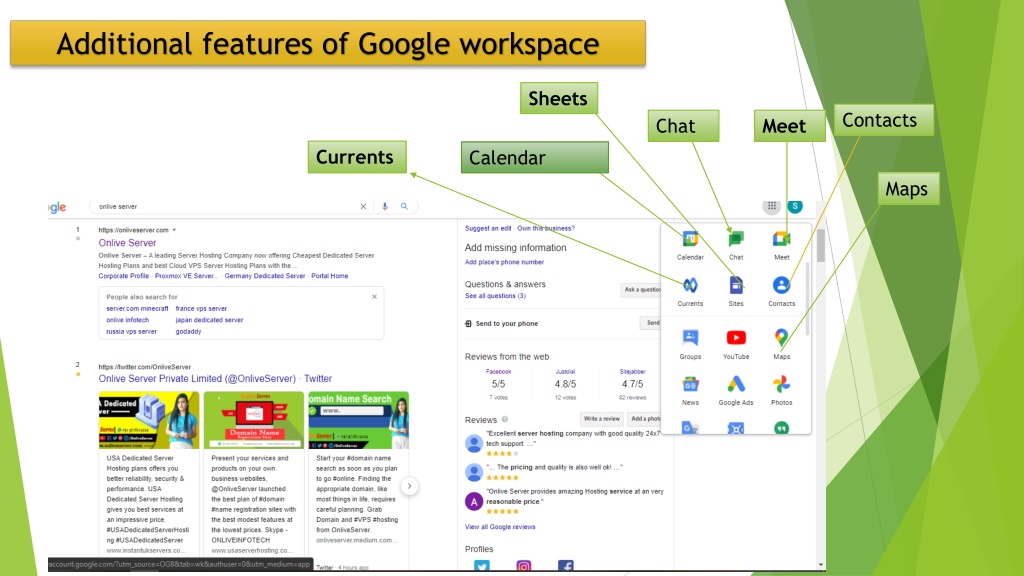Open the Calendar app icon
The height and width of the screenshot is (576, 1024).
(x=690, y=239)
